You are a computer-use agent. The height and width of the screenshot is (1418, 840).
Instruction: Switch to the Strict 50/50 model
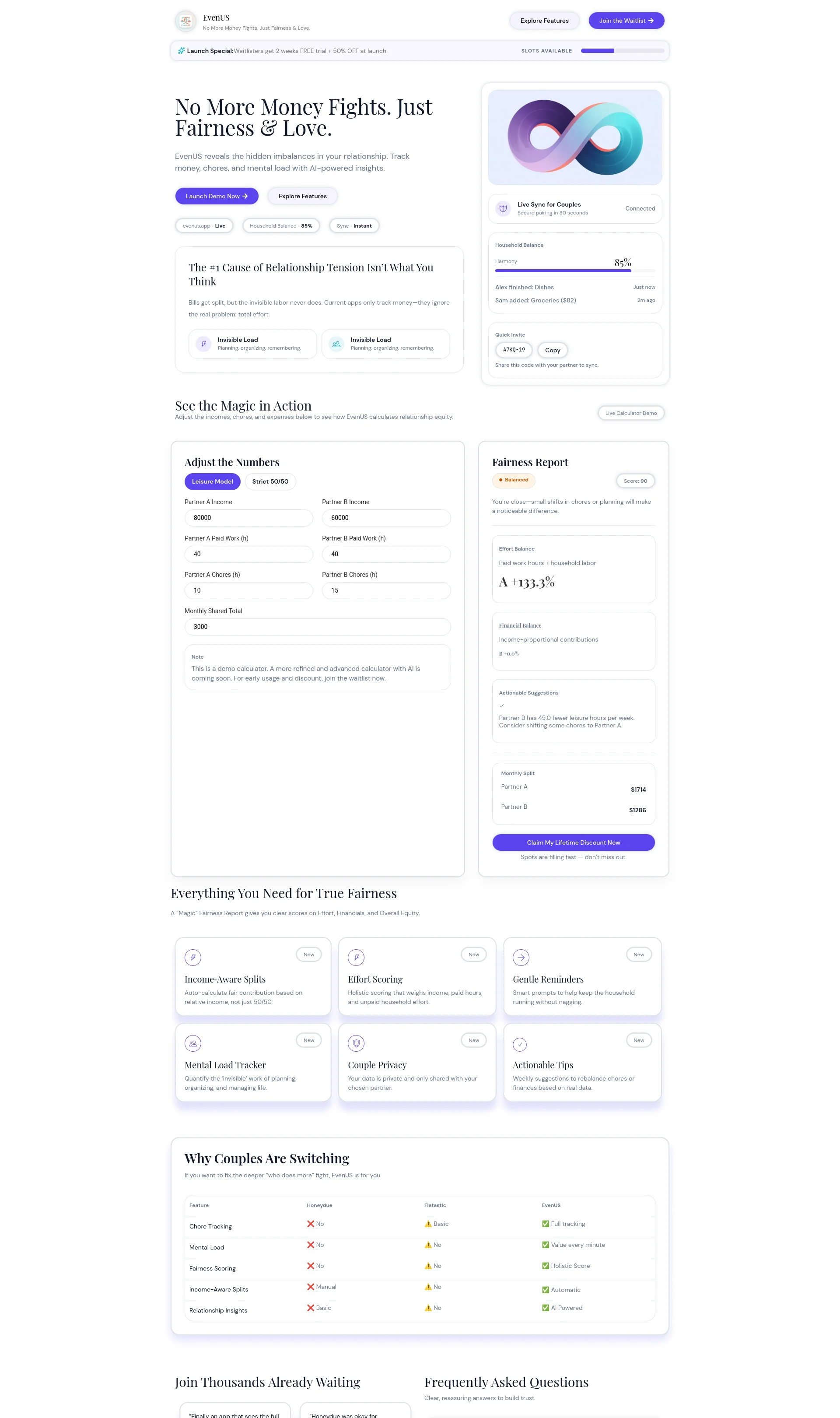270,482
